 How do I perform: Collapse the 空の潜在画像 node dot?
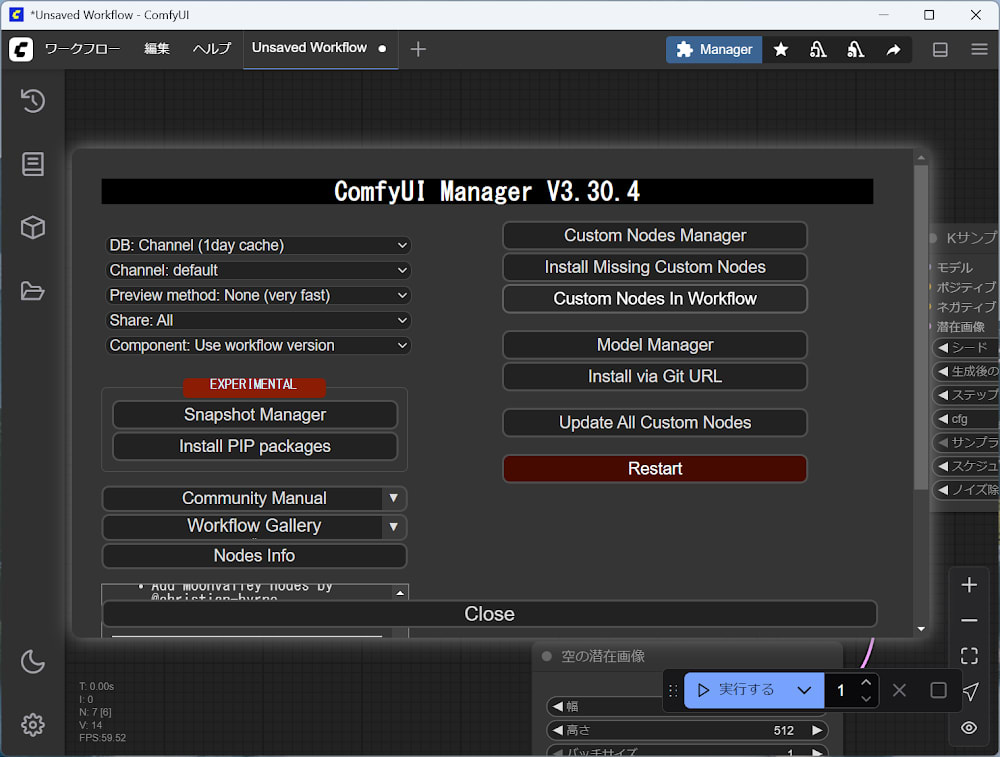(547, 656)
